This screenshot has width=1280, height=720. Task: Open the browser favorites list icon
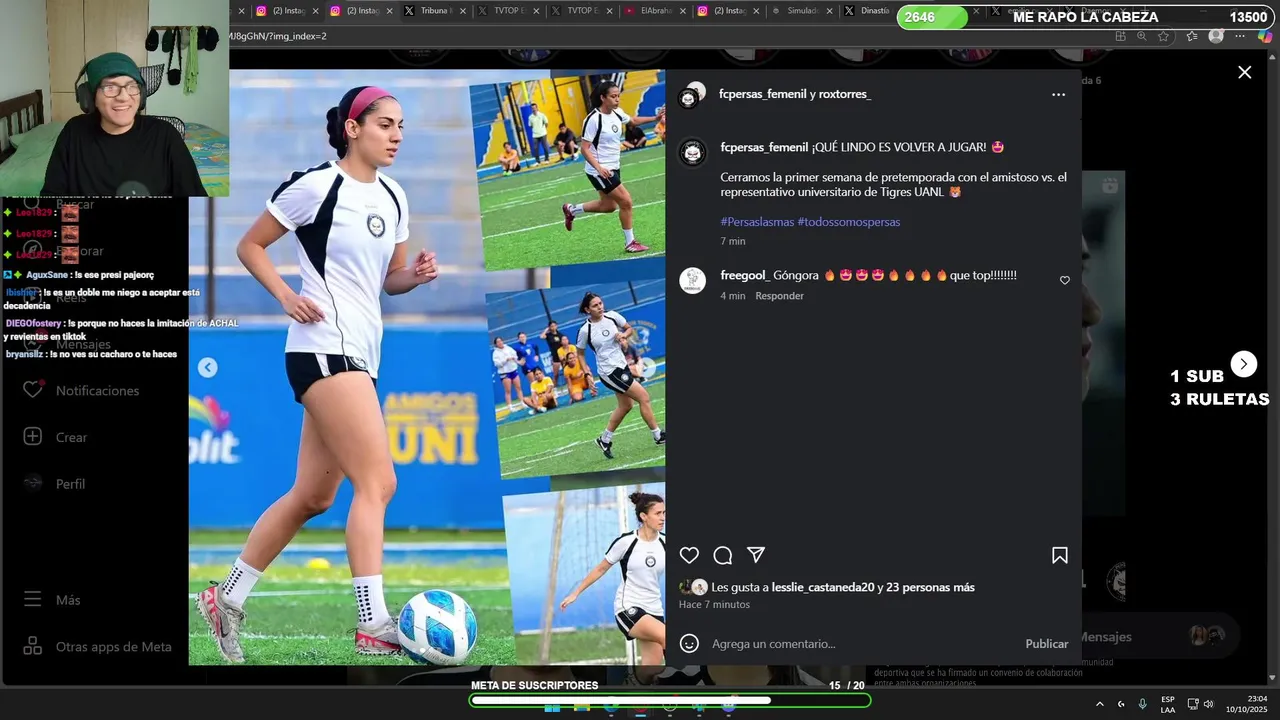pyautogui.click(x=1192, y=36)
